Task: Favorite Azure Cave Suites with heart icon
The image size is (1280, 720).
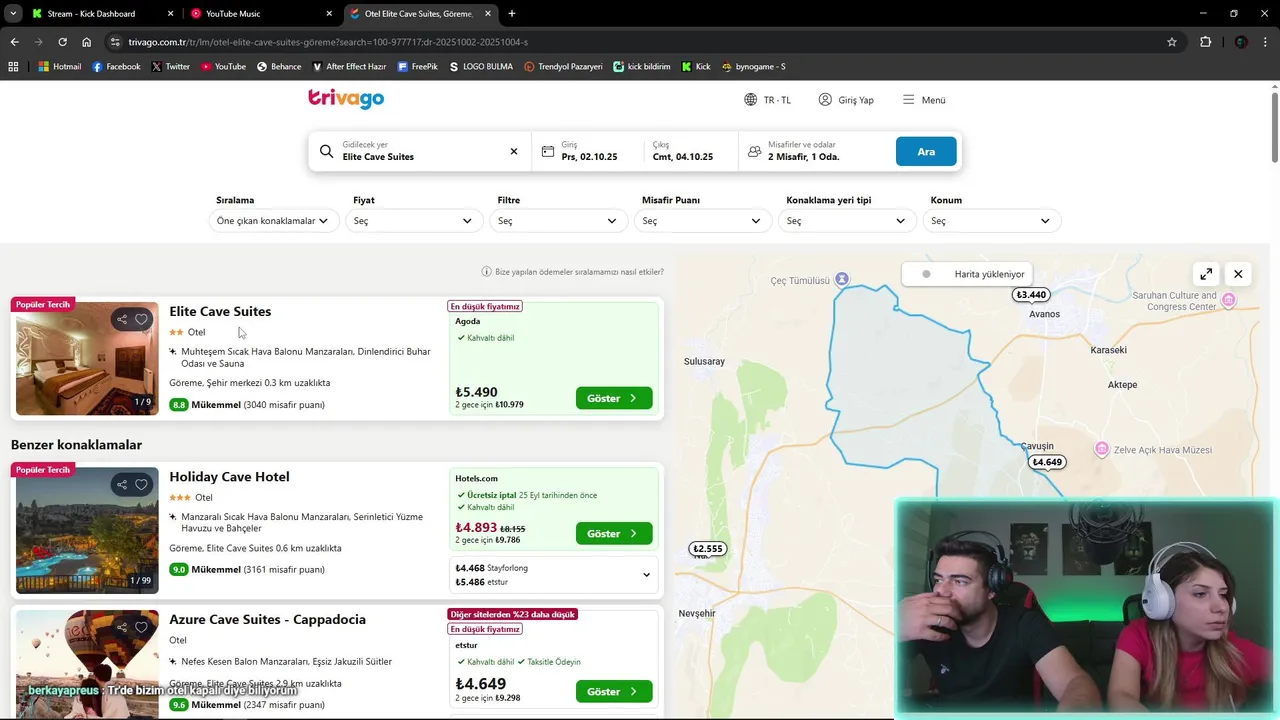Action: point(141,628)
